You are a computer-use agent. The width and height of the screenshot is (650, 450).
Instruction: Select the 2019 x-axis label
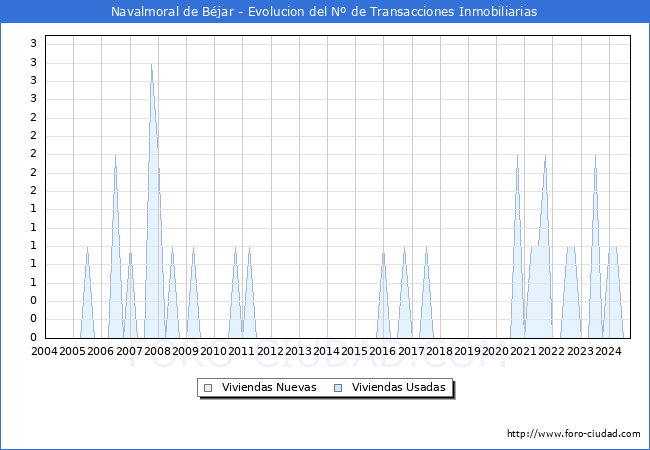467,351
